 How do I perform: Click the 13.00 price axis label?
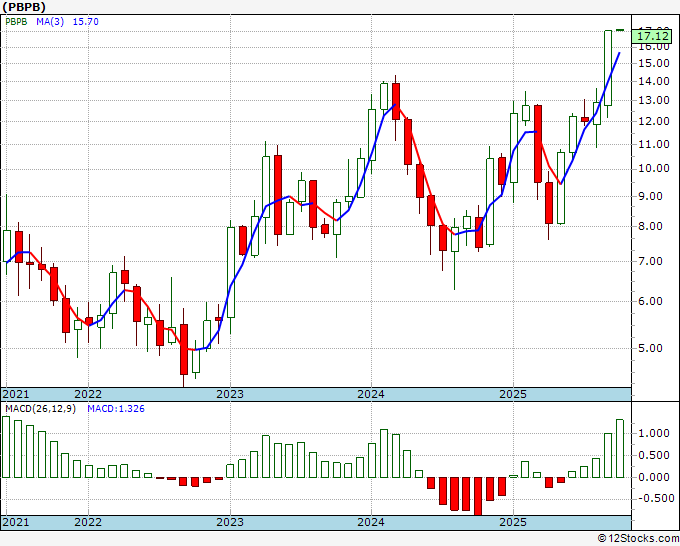tap(654, 100)
